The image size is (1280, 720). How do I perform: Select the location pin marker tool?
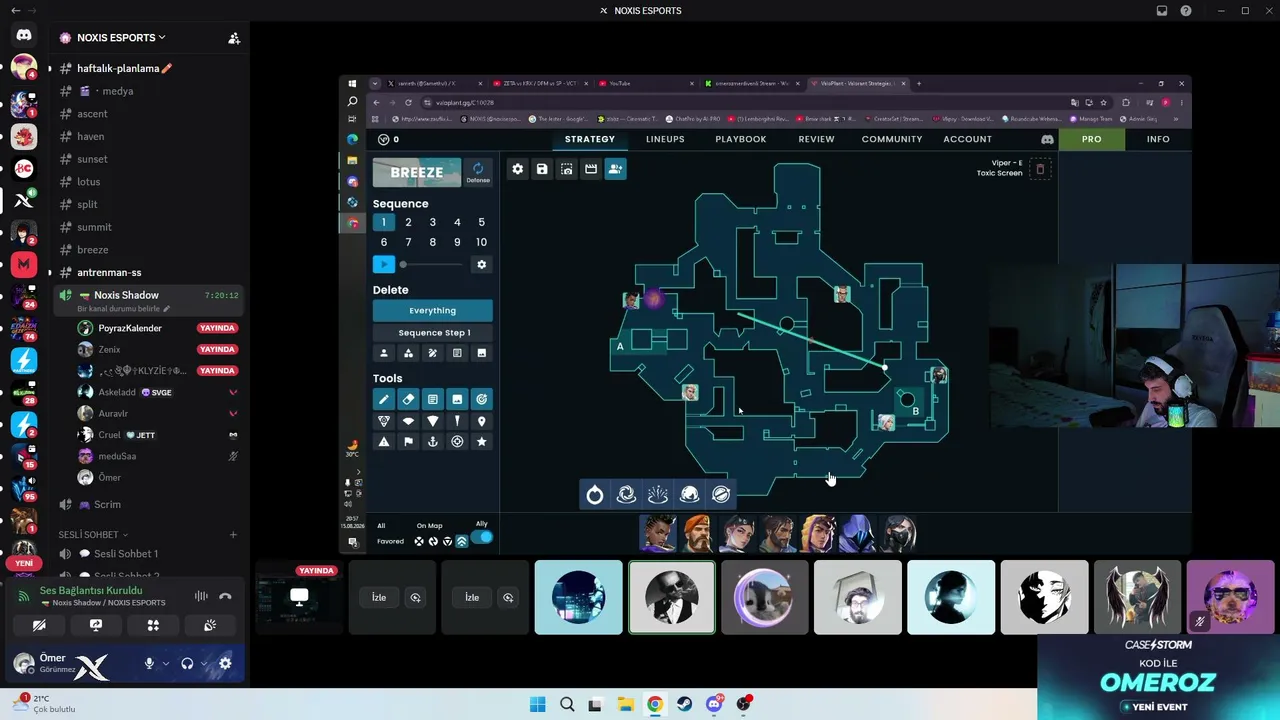pyautogui.click(x=481, y=421)
